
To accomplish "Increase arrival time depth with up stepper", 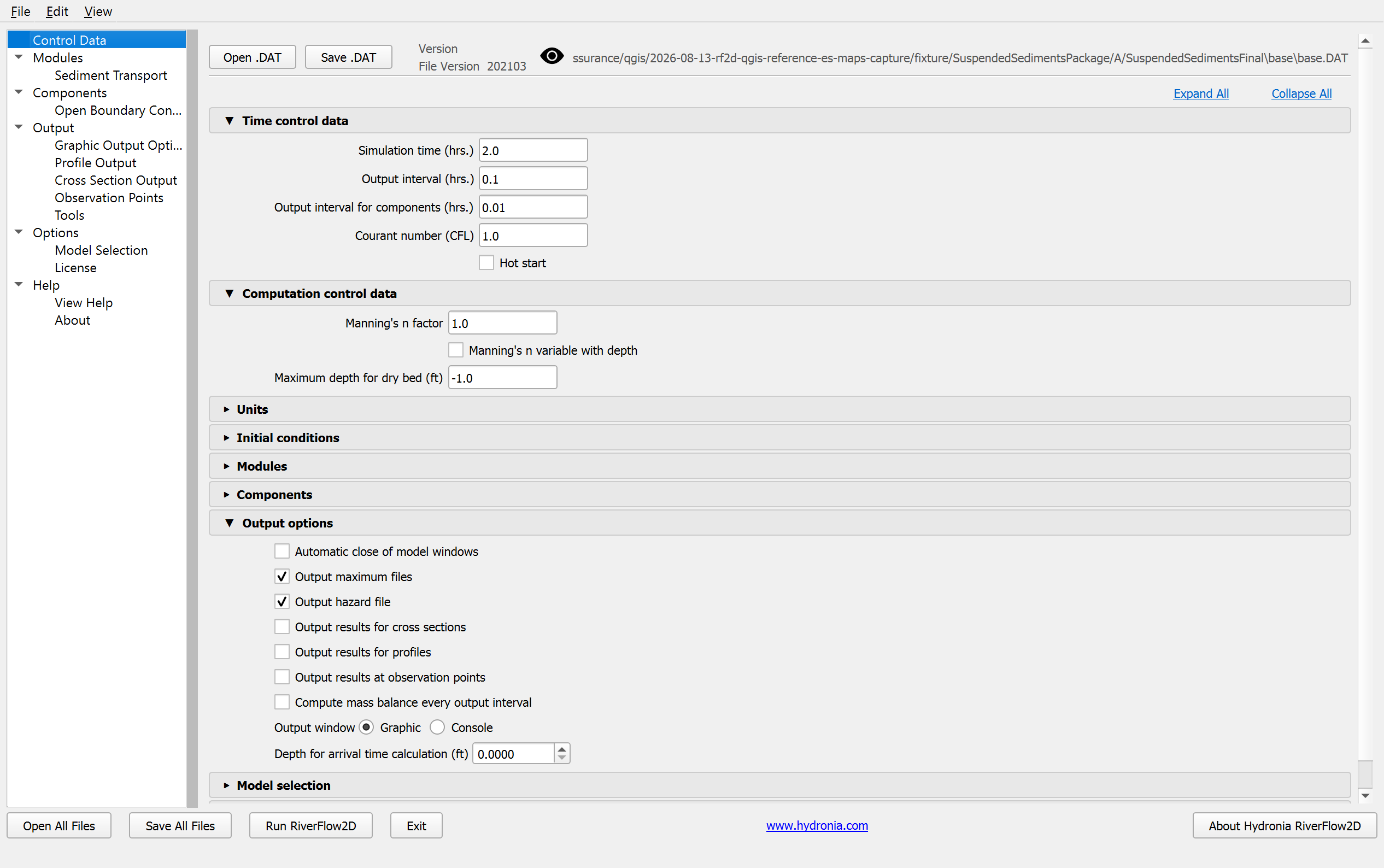I will point(562,749).
